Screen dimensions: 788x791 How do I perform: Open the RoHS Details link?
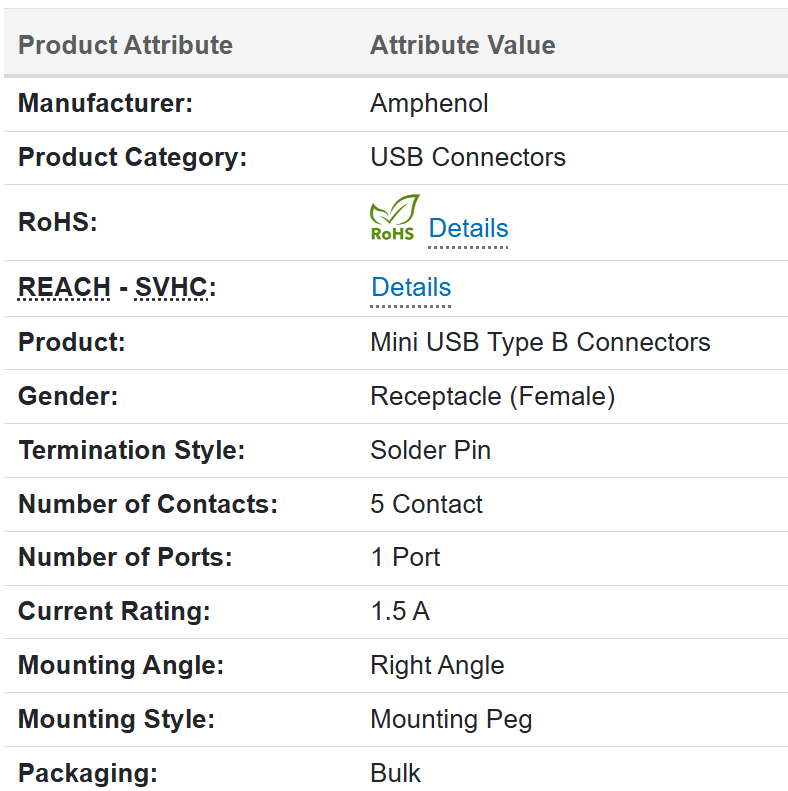pos(468,228)
